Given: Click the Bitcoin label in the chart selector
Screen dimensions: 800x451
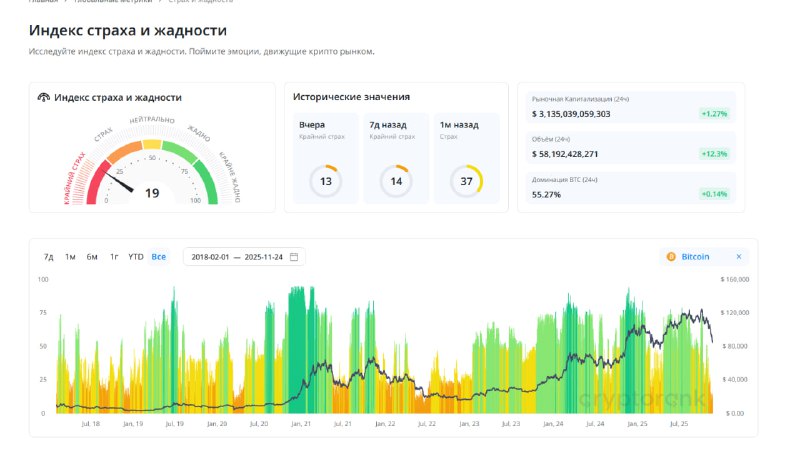Looking at the screenshot, I should [x=695, y=257].
